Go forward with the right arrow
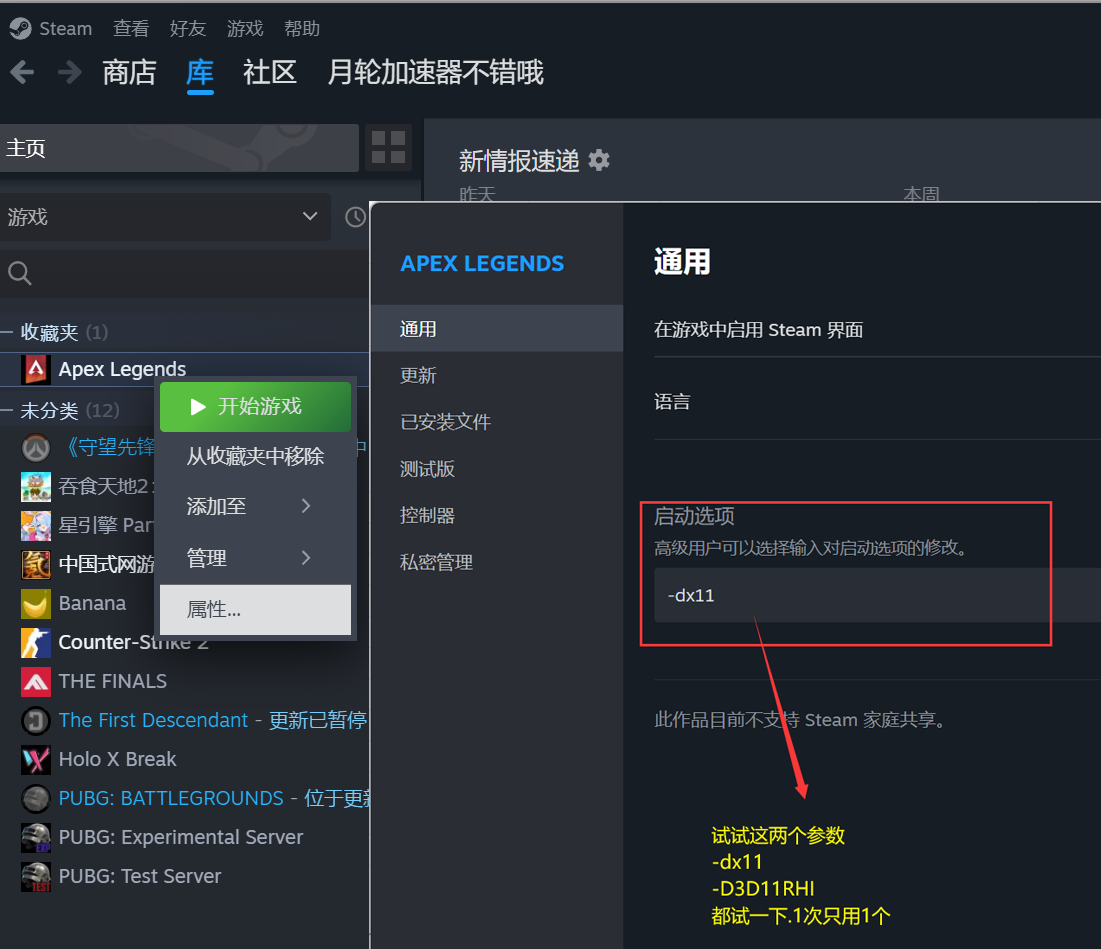Screen dimensions: 1101x949 coord(70,72)
